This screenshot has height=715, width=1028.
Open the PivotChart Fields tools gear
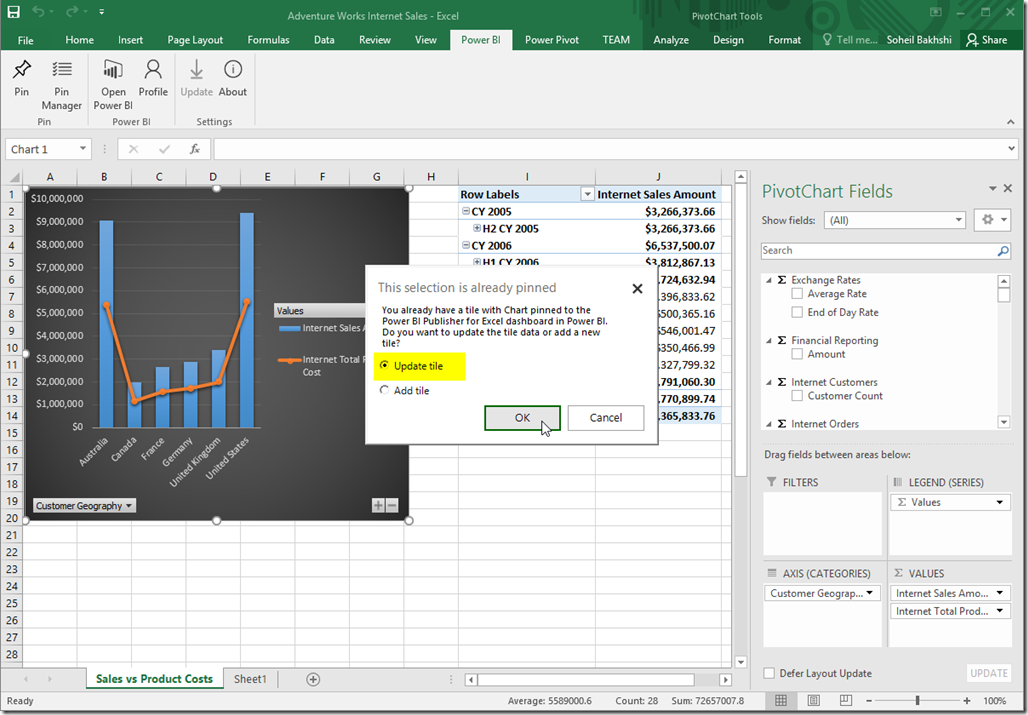pyautogui.click(x=992, y=220)
